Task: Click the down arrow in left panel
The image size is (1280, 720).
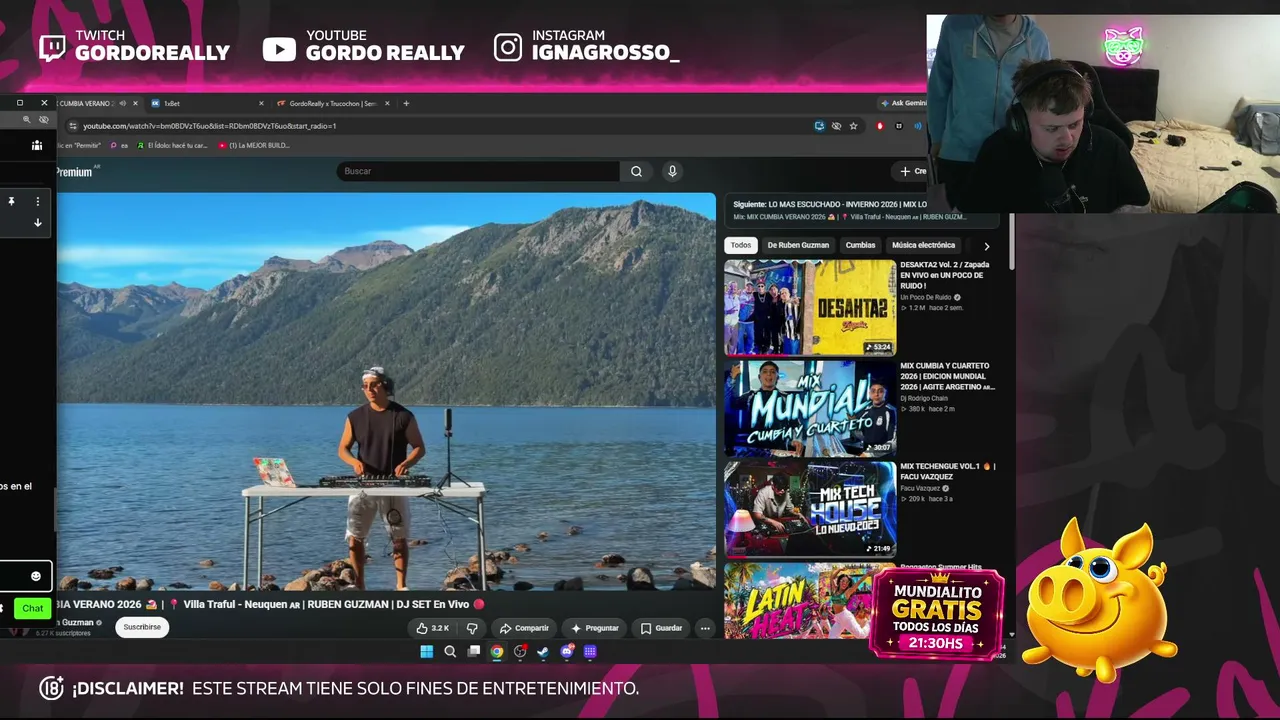Action: (x=38, y=223)
